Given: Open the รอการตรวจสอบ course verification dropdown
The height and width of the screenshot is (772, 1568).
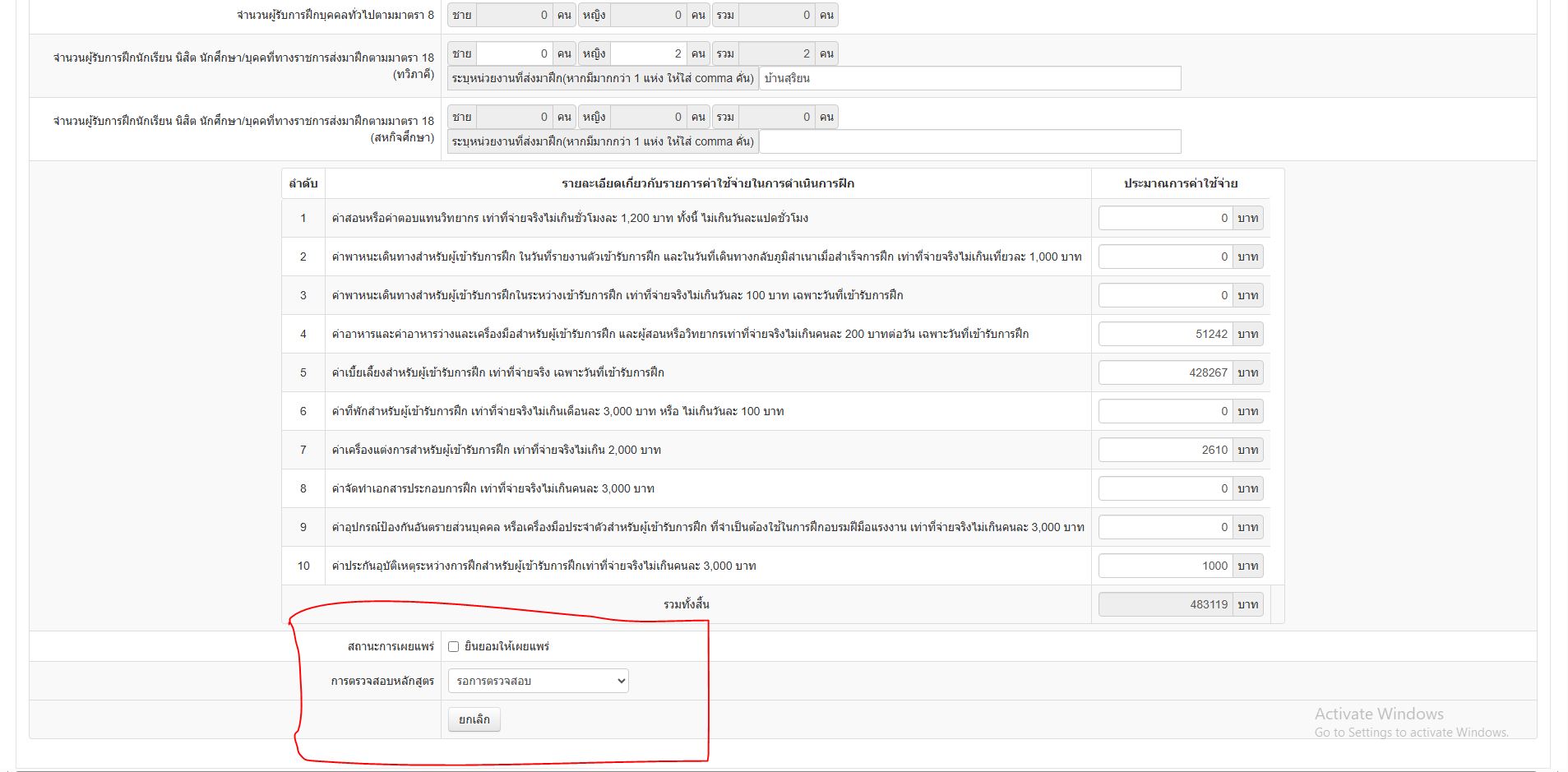Looking at the screenshot, I should [x=538, y=681].
